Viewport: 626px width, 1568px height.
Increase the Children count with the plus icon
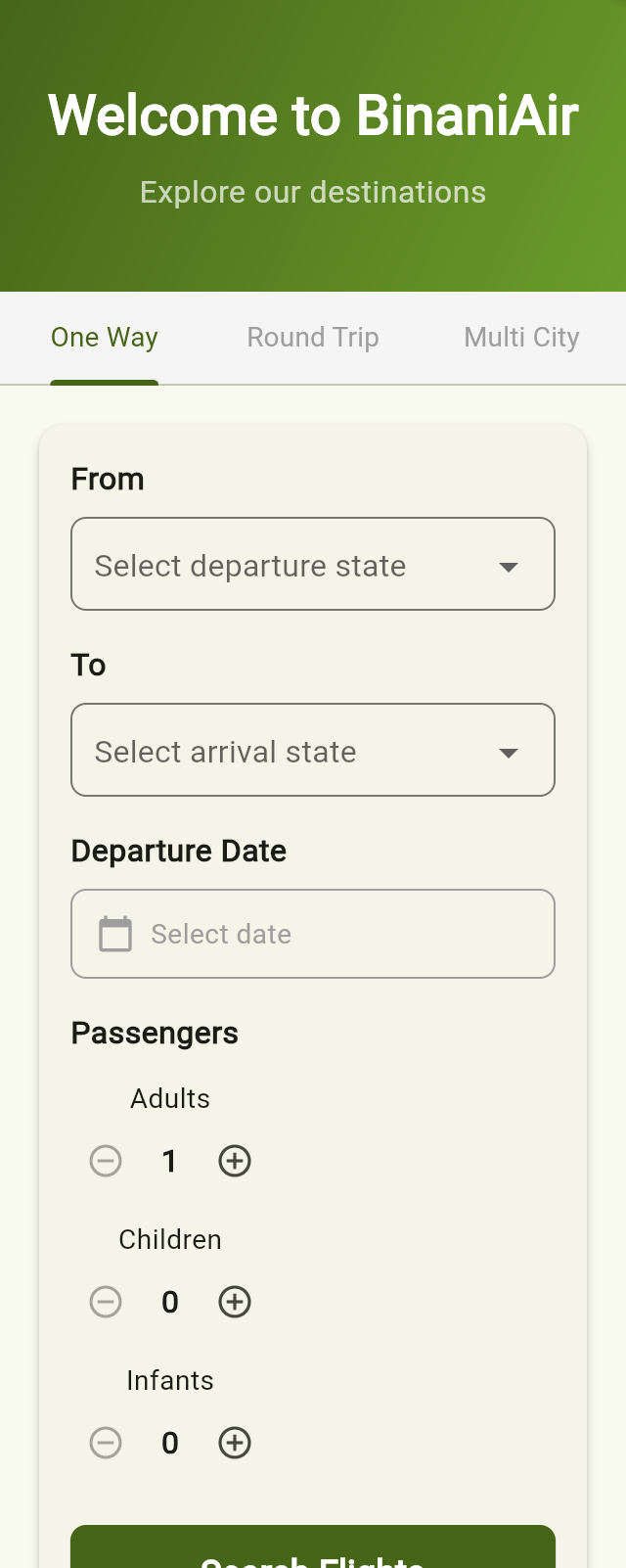tap(234, 1302)
